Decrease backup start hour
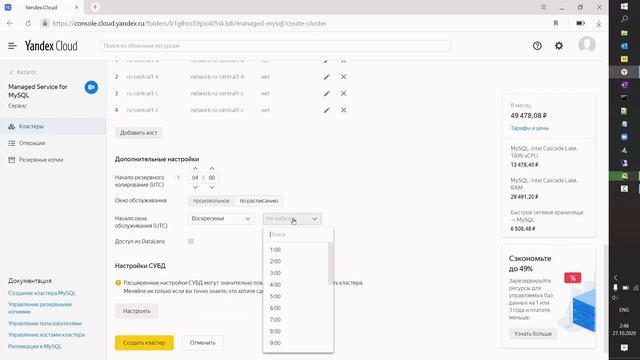This screenshot has width=640, height=360. point(195,187)
